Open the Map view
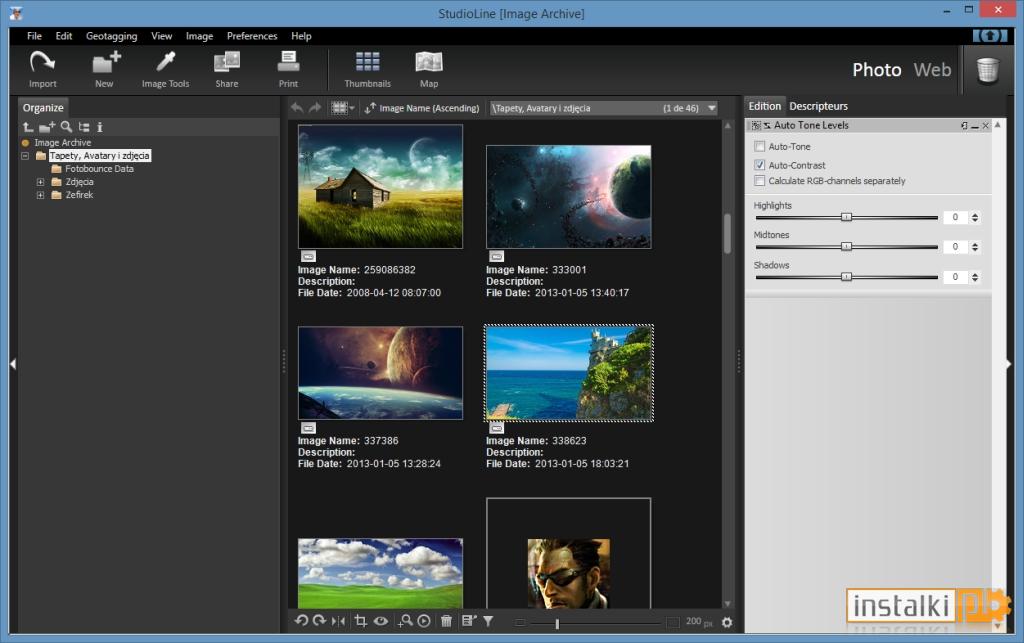This screenshot has width=1024, height=643. coord(429,68)
